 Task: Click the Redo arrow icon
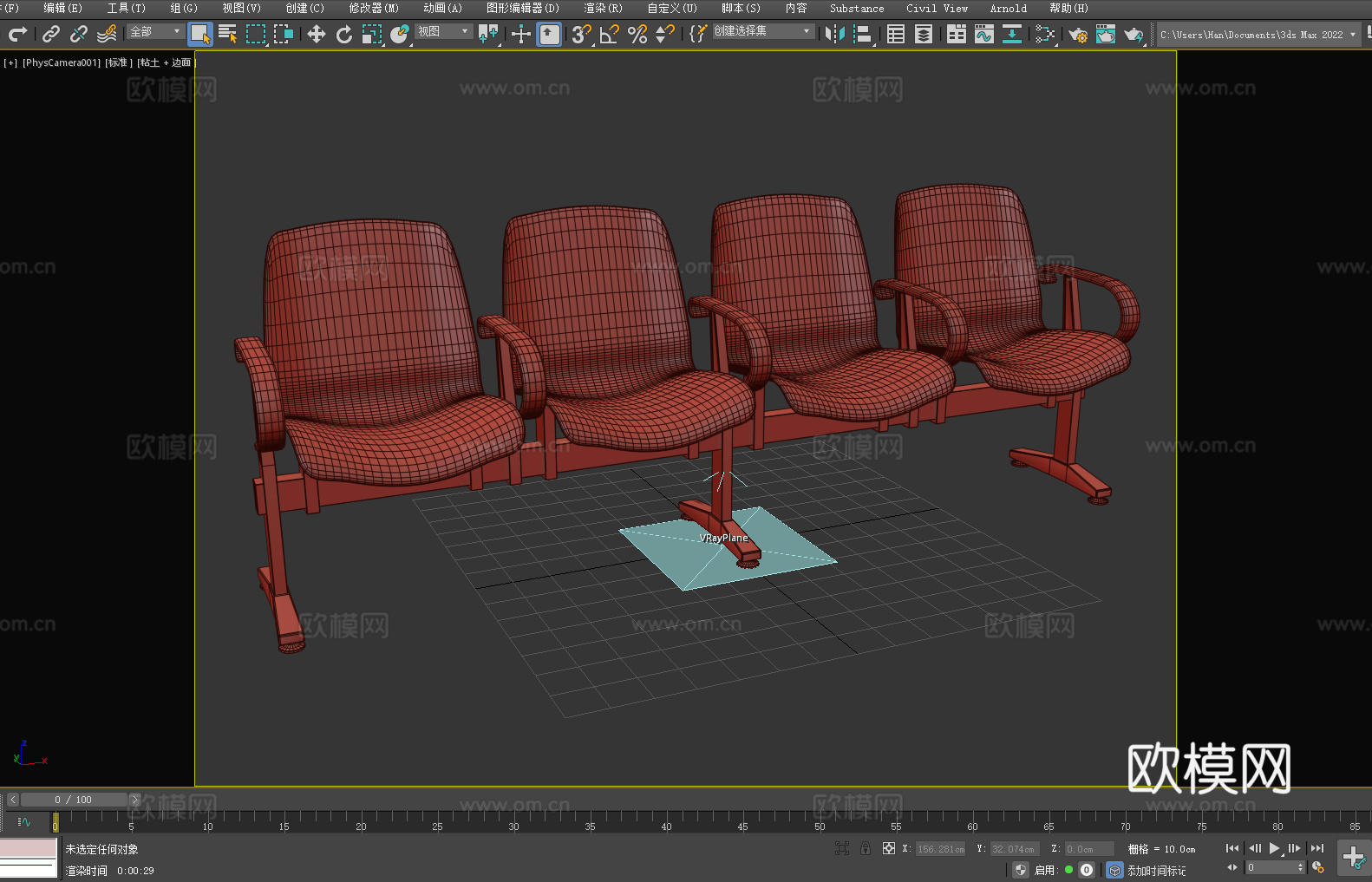point(17,34)
